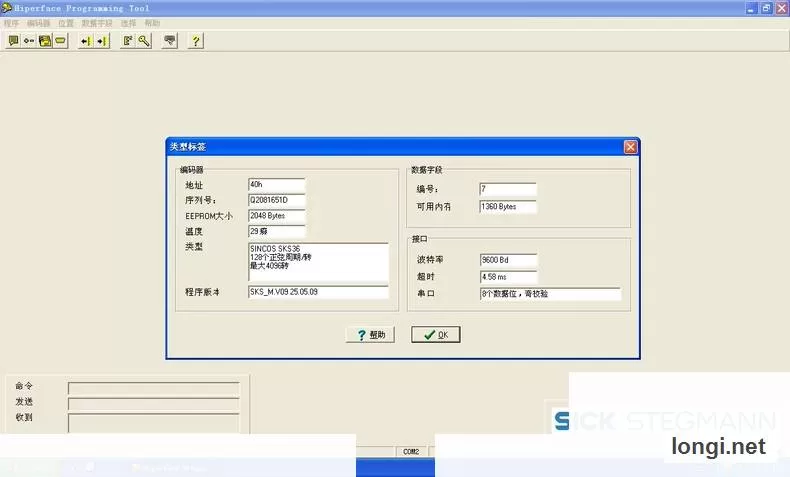
Task: Click the SKS_M.V09 program version field
Action: [318, 292]
